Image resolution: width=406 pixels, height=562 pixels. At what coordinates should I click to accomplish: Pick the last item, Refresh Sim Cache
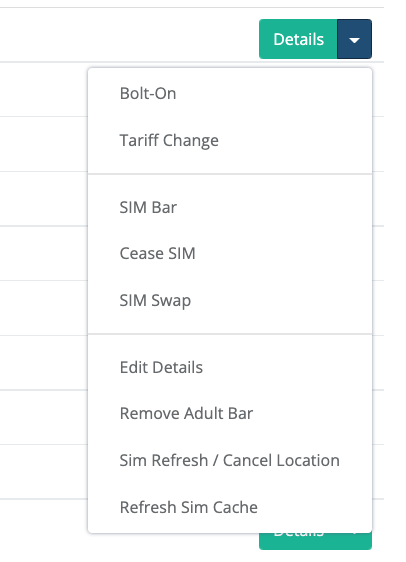(230, 507)
